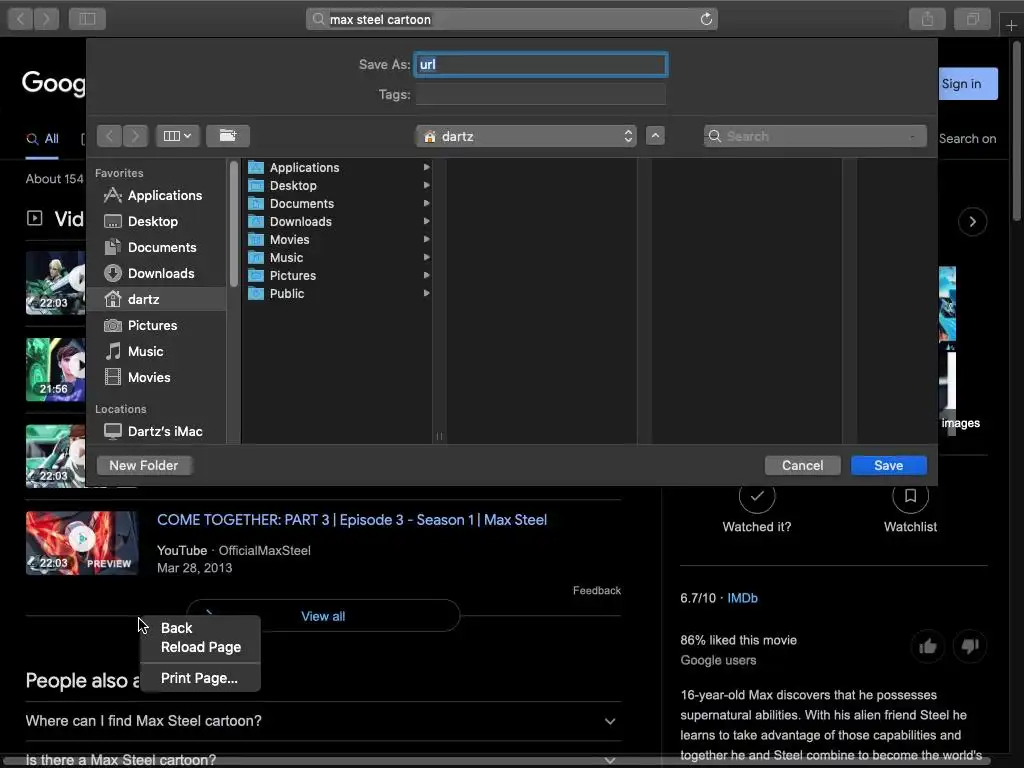The width and height of the screenshot is (1024, 768).
Task: Select Pictures in Favorites sidebar
Action: 155,325
